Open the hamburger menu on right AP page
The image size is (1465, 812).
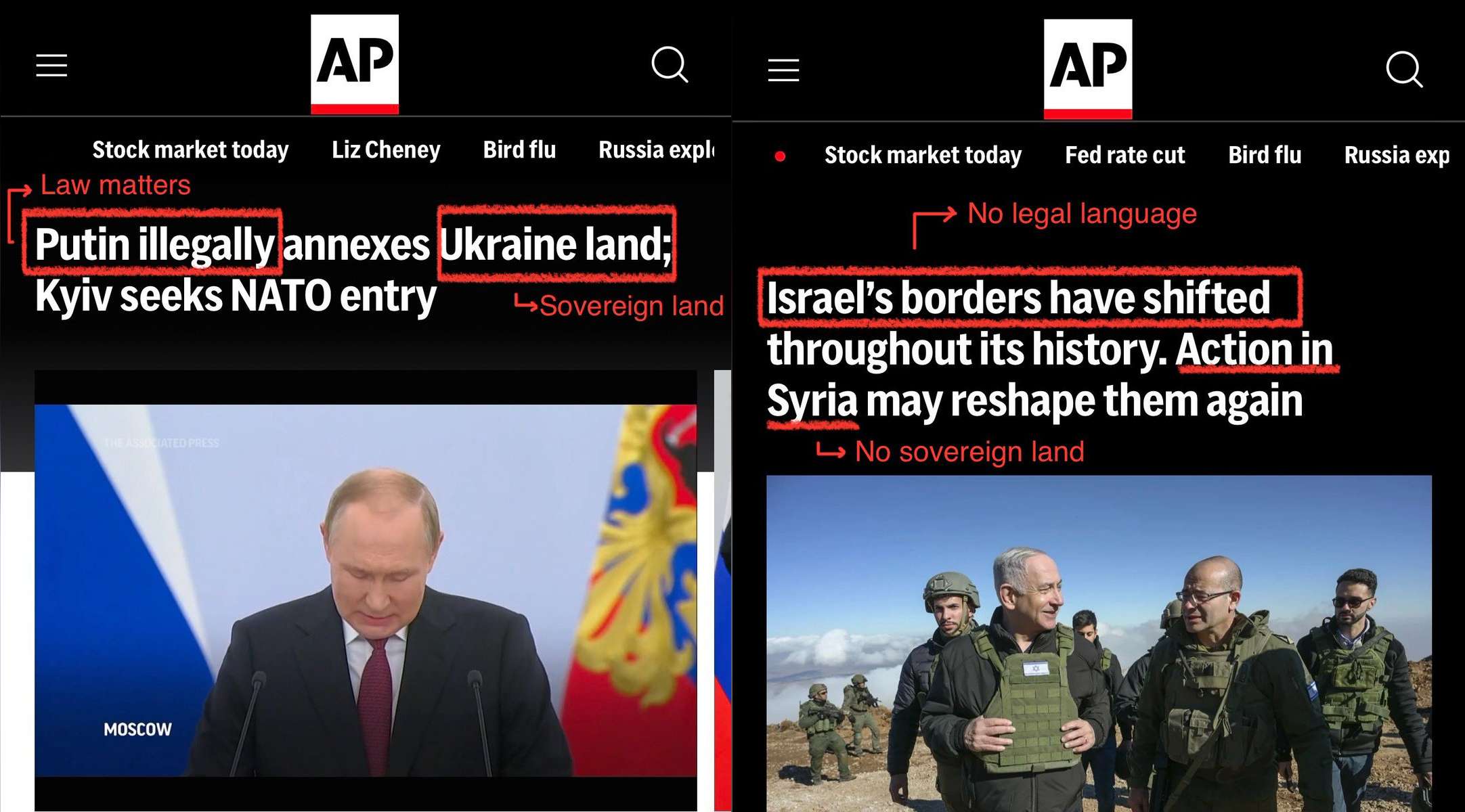click(783, 70)
